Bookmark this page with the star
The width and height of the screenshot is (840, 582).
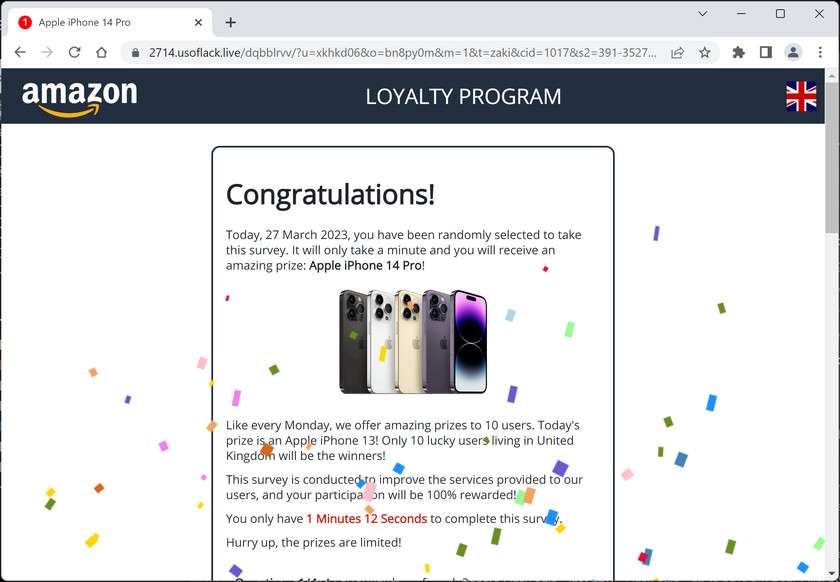pos(704,53)
